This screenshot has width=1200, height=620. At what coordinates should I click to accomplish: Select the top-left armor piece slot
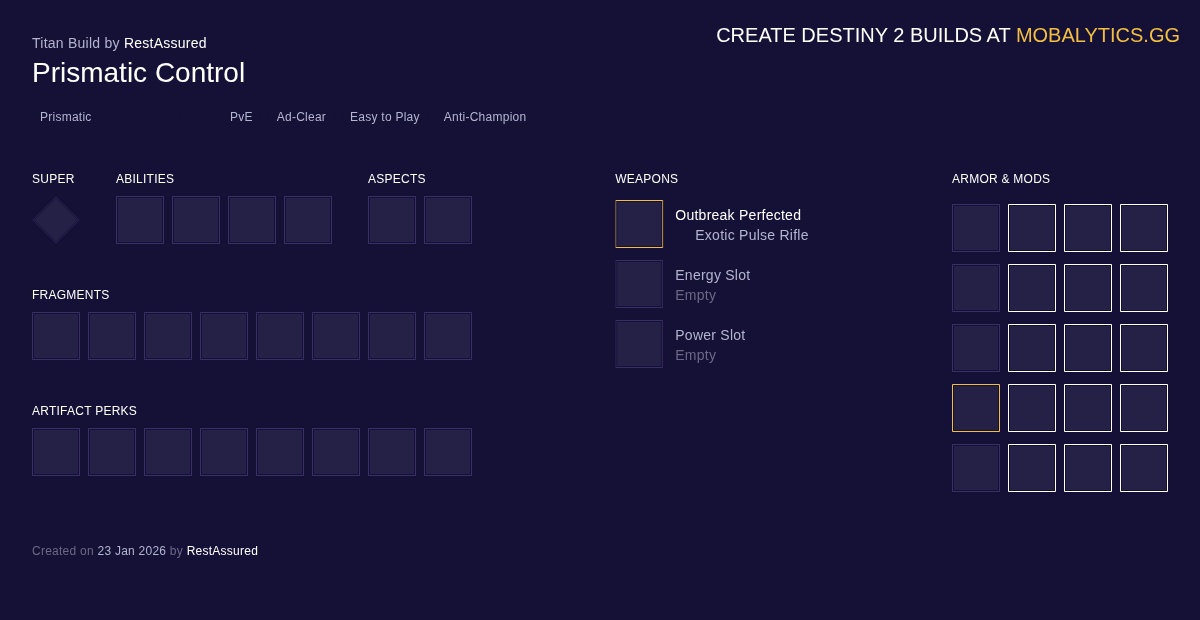pyautogui.click(x=976, y=228)
